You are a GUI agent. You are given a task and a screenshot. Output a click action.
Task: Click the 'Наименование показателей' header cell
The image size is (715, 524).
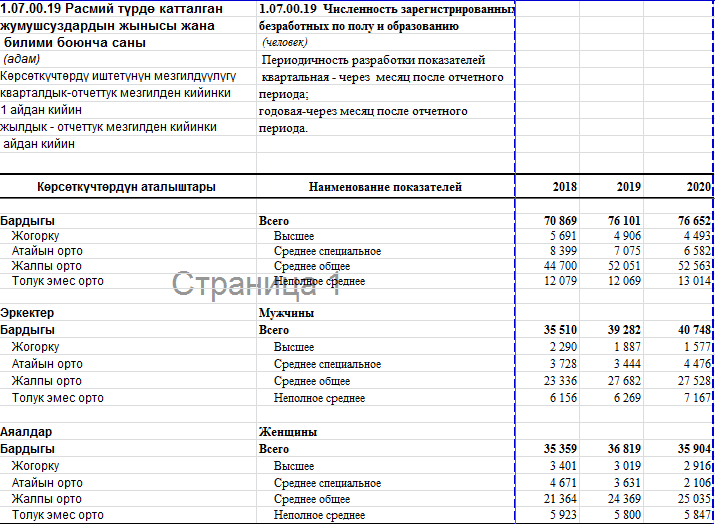coord(385,187)
